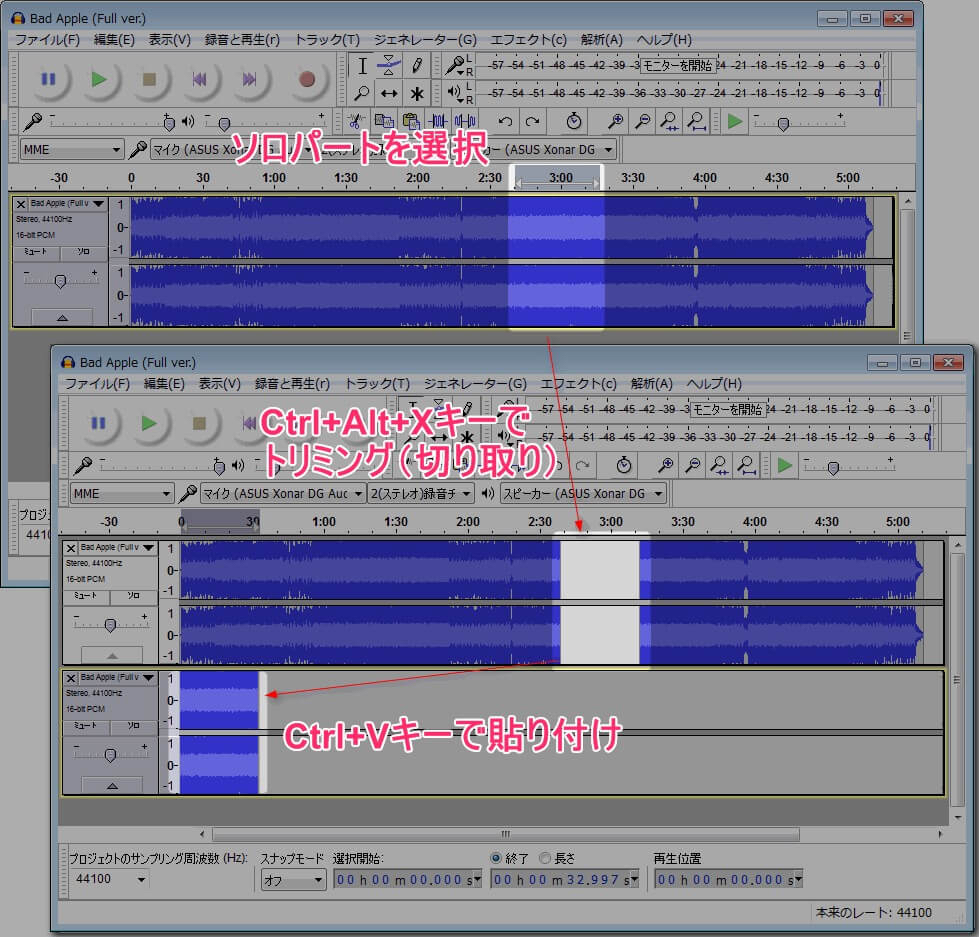Open MME host dropdown in front window
The width and height of the screenshot is (979, 937).
coord(122,494)
